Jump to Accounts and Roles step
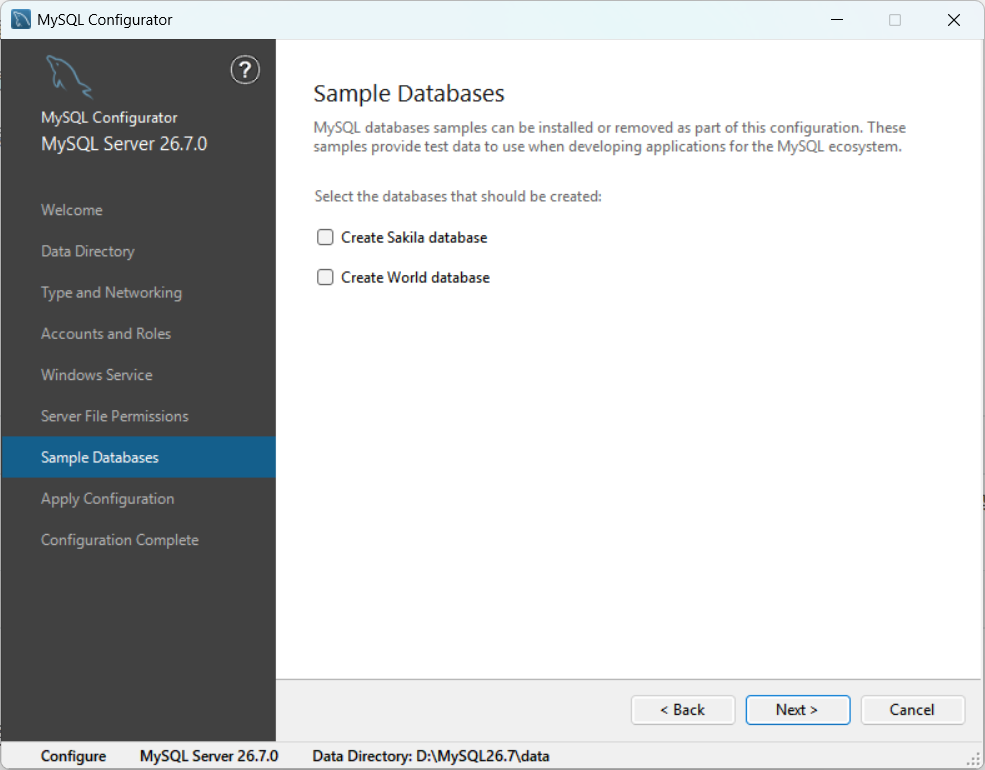 (106, 333)
